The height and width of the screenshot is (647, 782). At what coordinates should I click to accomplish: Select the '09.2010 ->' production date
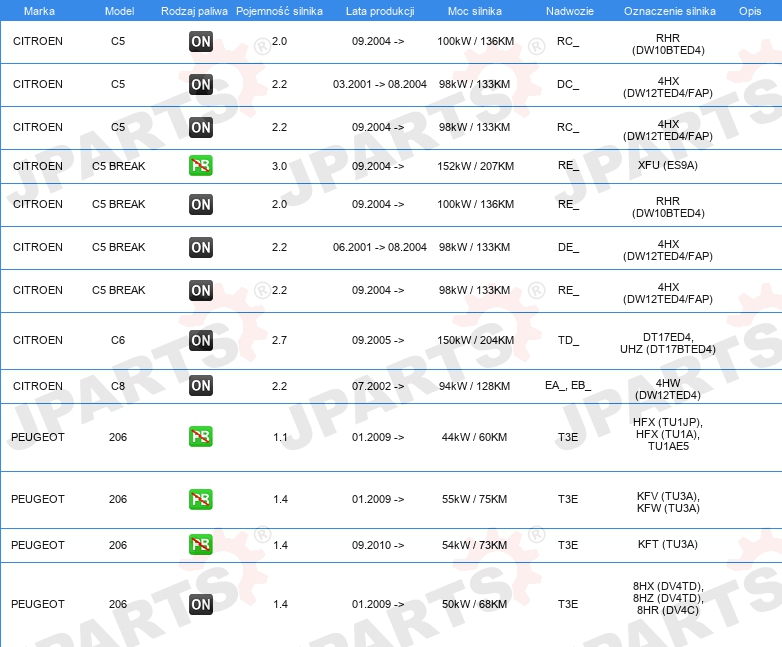[x=378, y=545]
